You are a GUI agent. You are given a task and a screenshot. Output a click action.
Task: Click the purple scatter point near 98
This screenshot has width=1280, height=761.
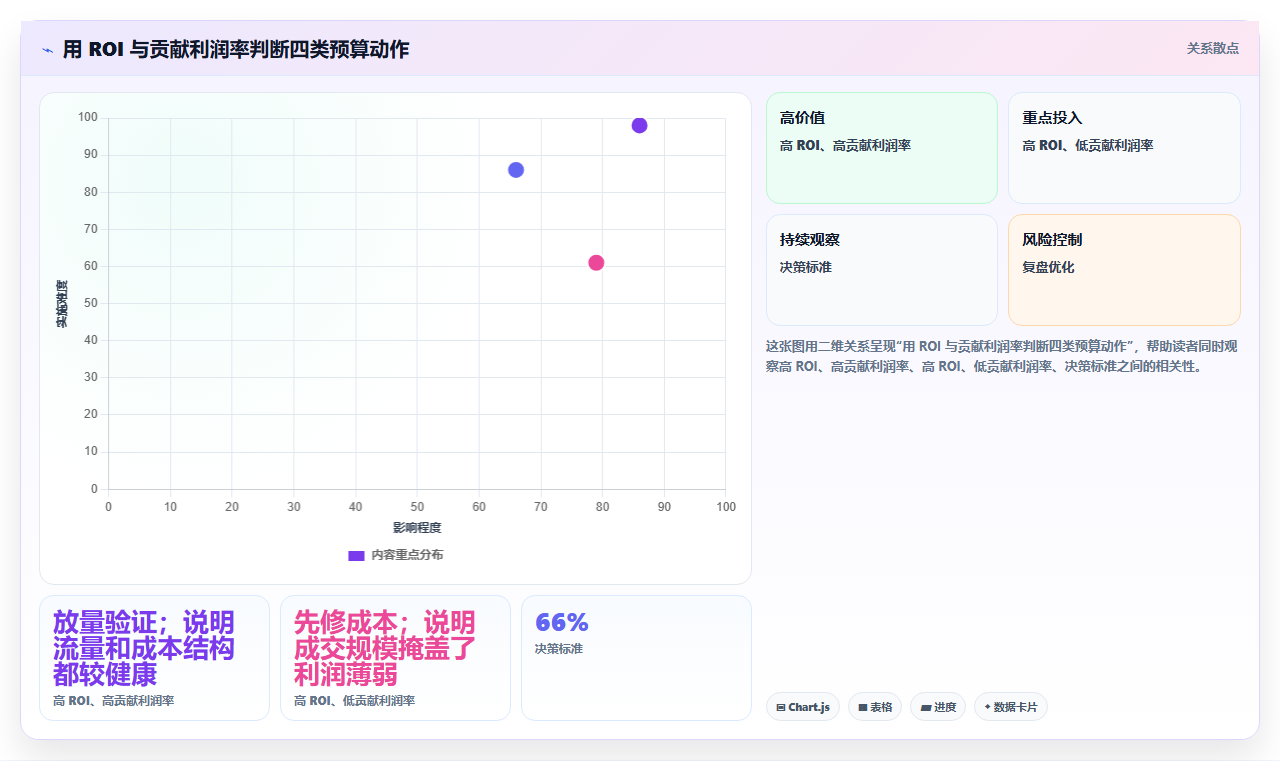pyautogui.click(x=640, y=125)
